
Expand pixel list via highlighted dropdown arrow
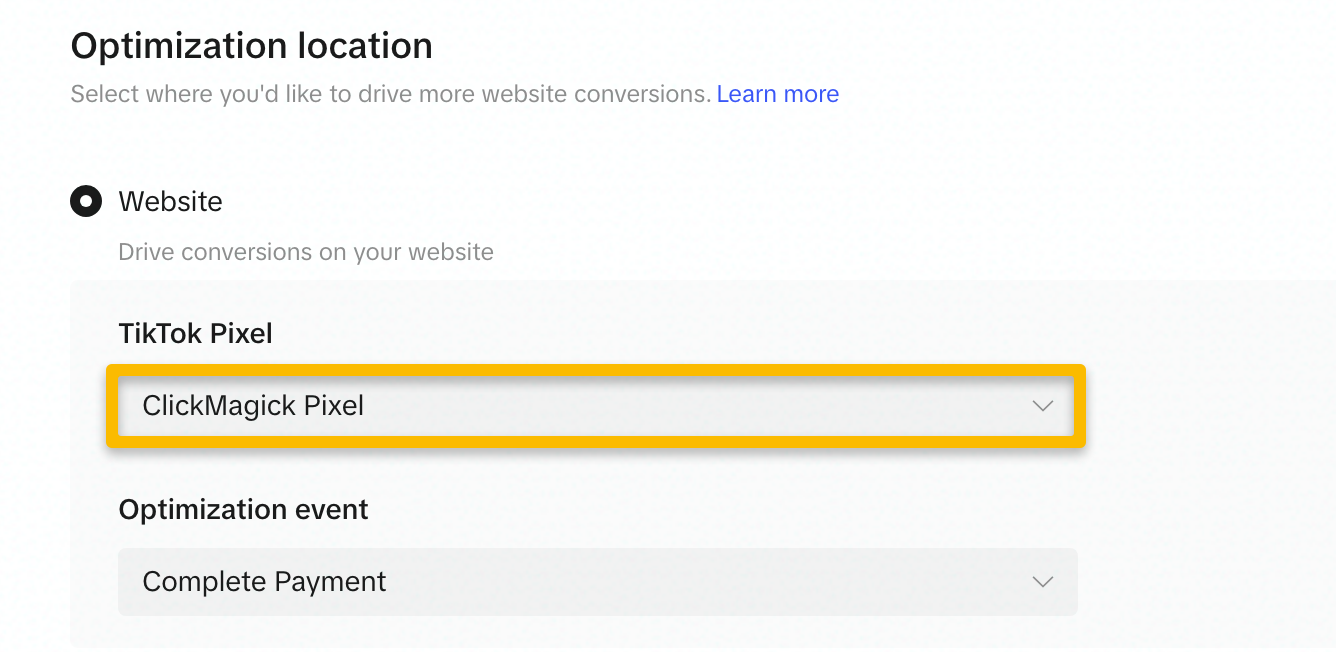pos(1042,406)
